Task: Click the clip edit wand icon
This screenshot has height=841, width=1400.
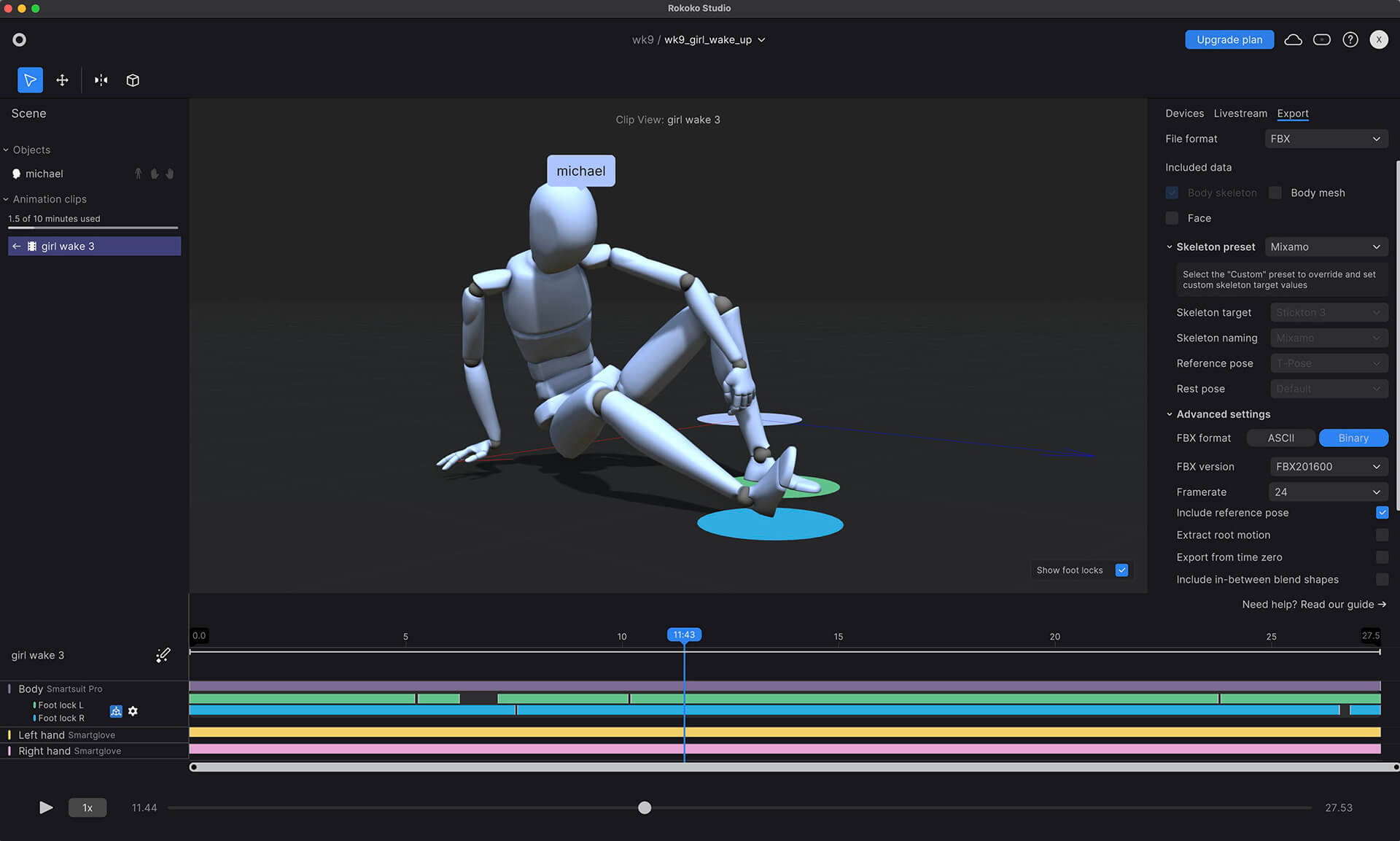Action: (x=163, y=655)
